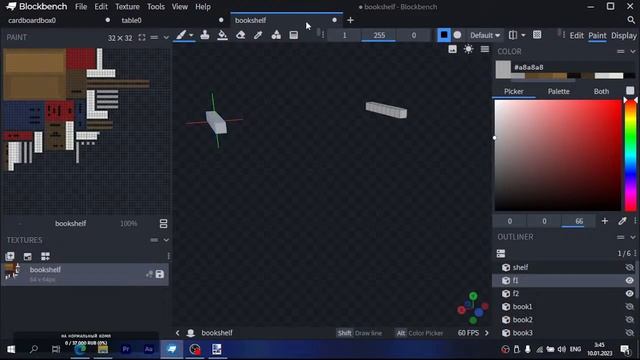Choose the circle brush shape
Image resolution: width=640 pixels, height=360 pixels.
point(458,35)
